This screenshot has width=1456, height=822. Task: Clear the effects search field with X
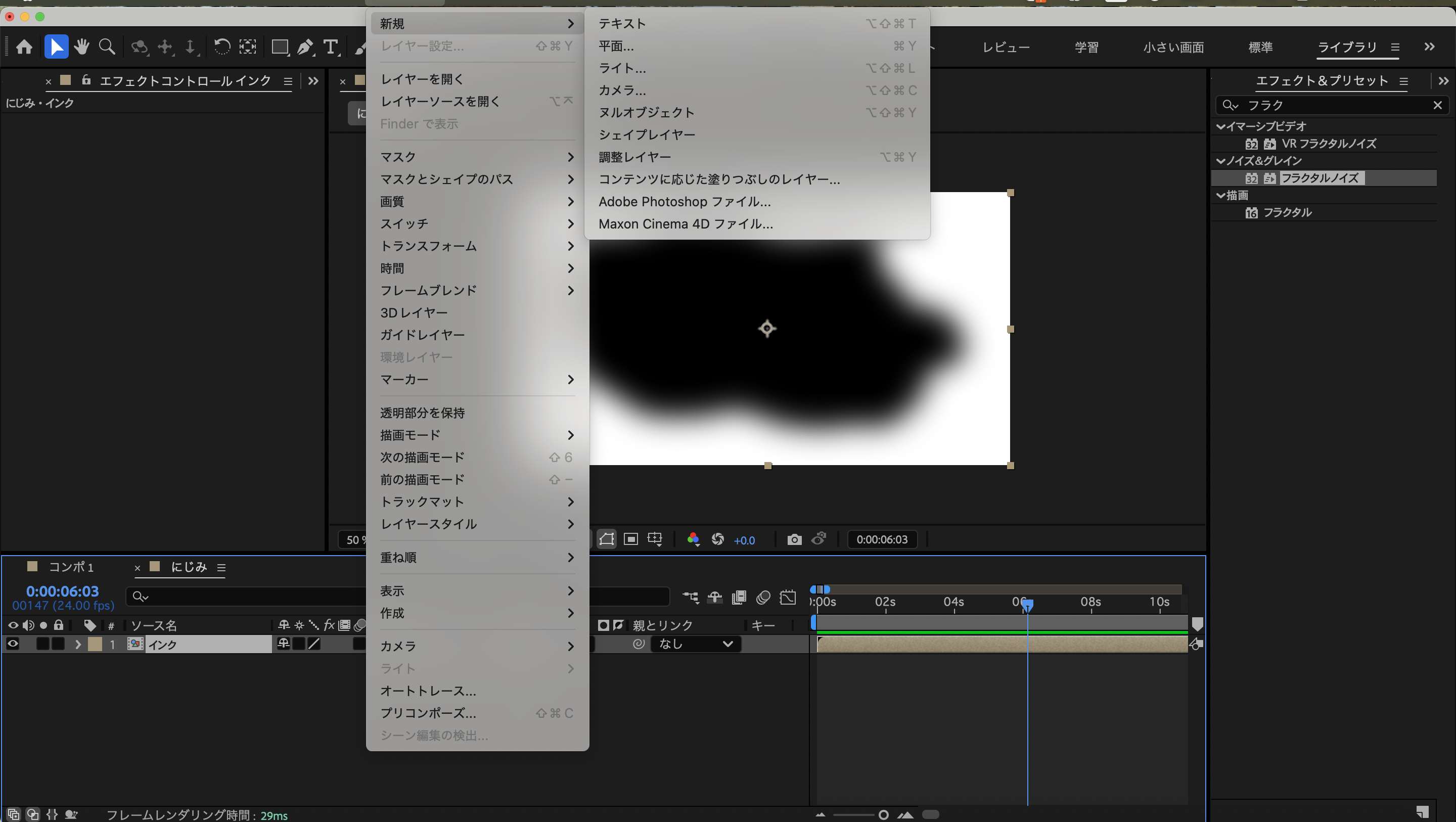[1437, 105]
